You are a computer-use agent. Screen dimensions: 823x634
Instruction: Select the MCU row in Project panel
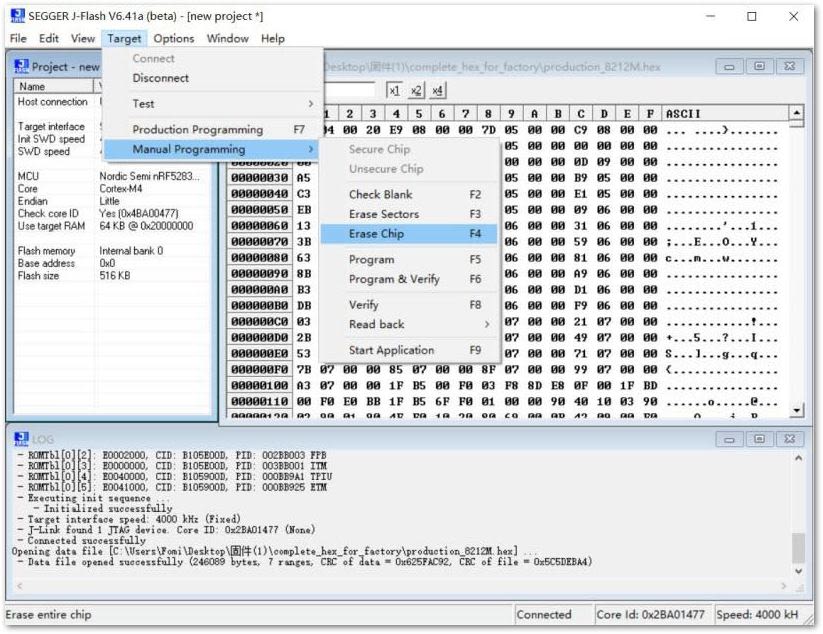(113, 176)
